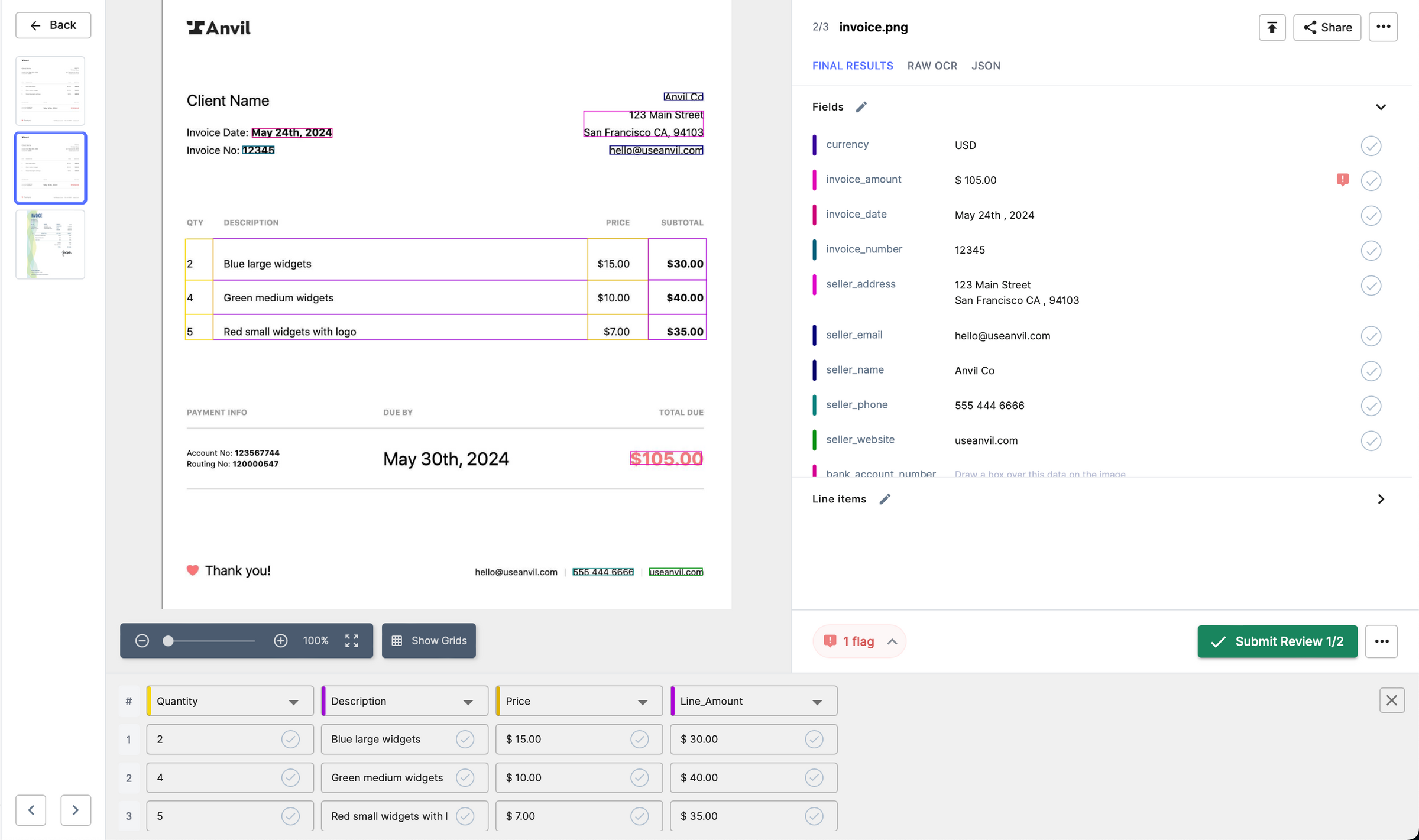
Task: Zoom in with the plus magnifier icon
Action: [281, 641]
